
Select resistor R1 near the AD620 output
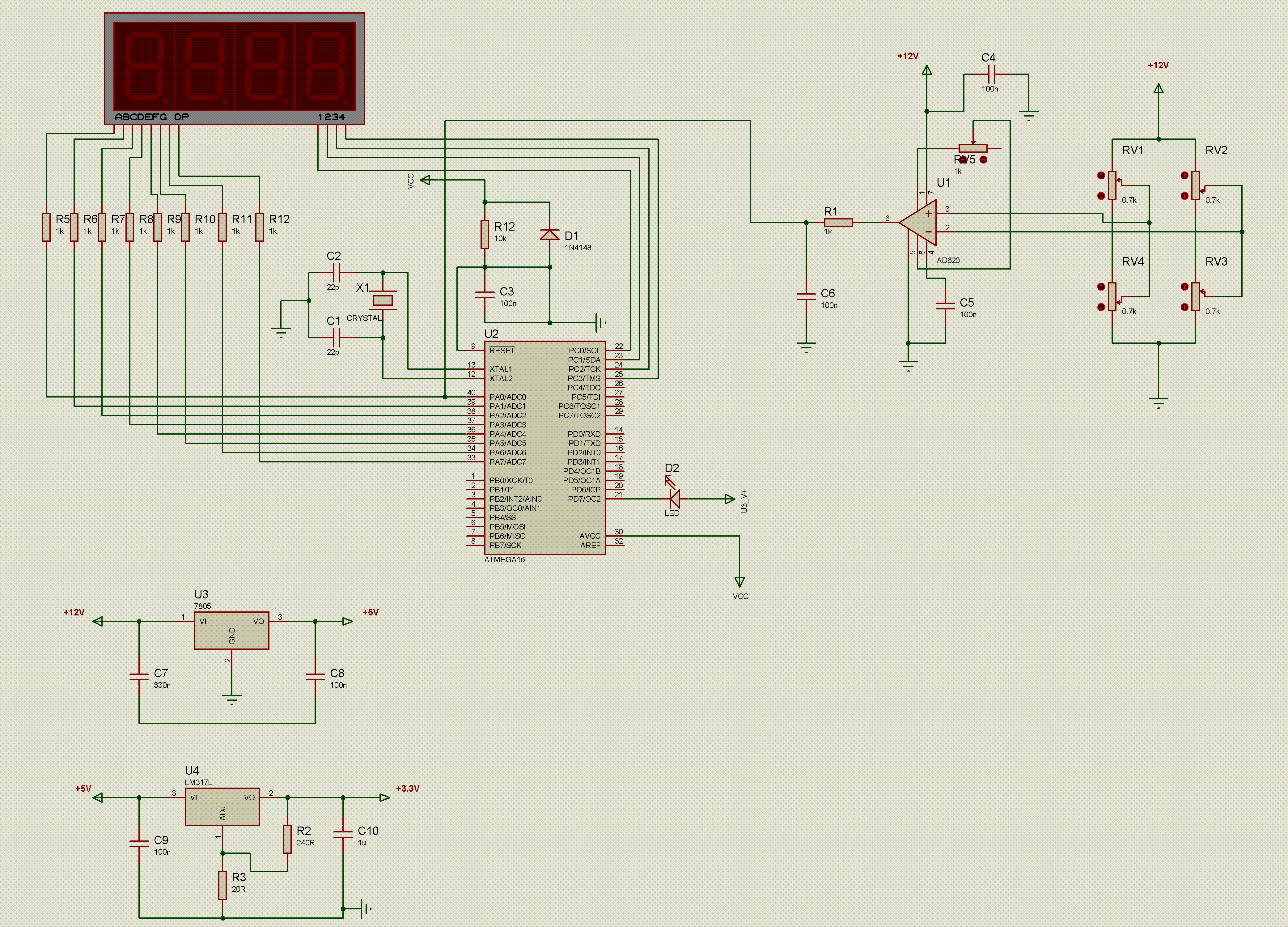pos(838,223)
